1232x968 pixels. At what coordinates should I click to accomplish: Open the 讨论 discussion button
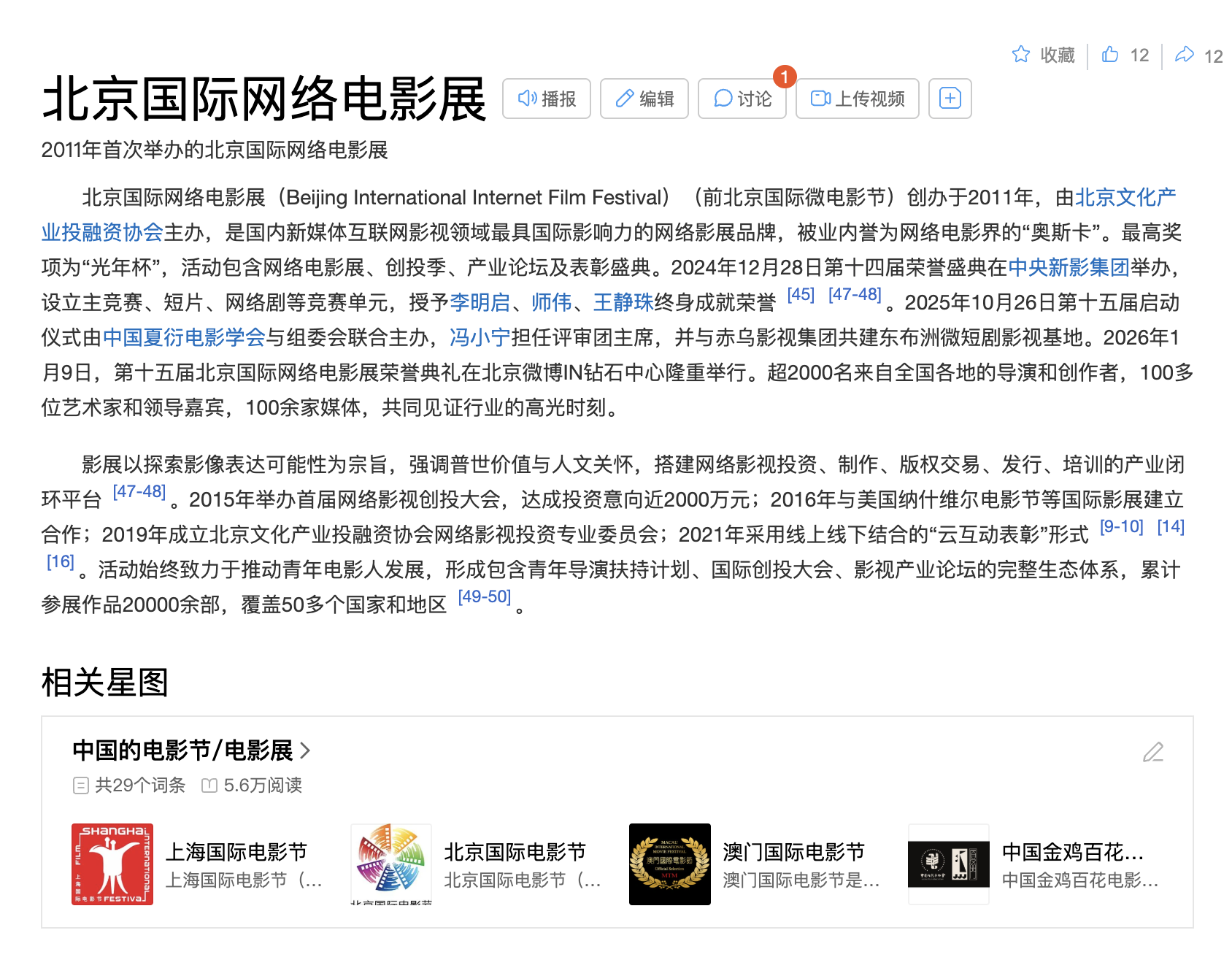point(742,99)
